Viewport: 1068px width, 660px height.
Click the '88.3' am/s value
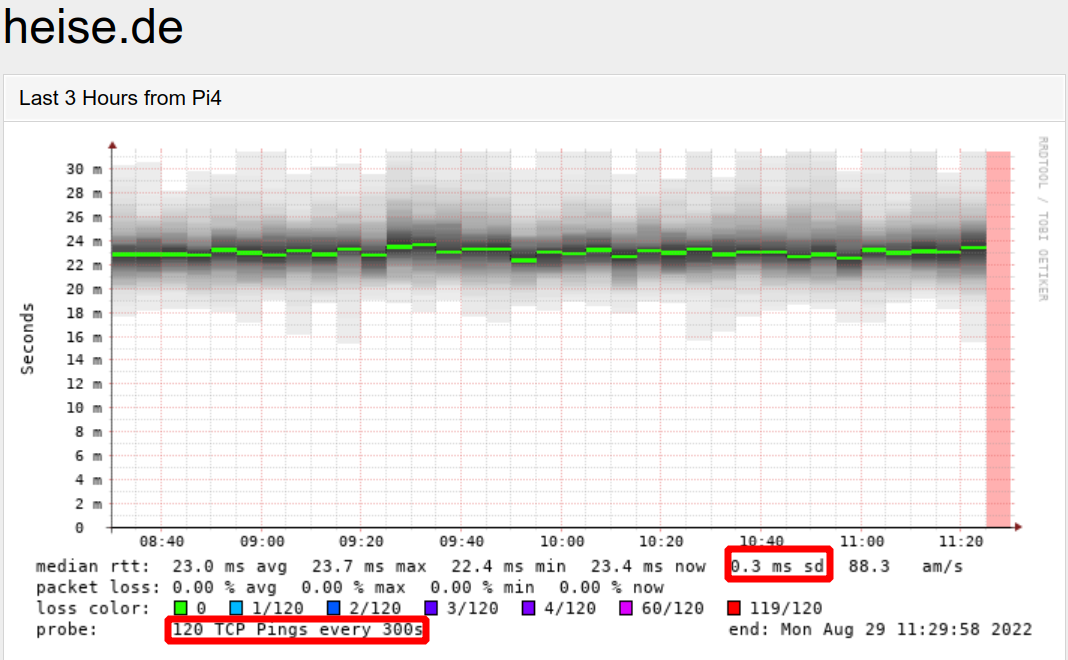coord(869,566)
